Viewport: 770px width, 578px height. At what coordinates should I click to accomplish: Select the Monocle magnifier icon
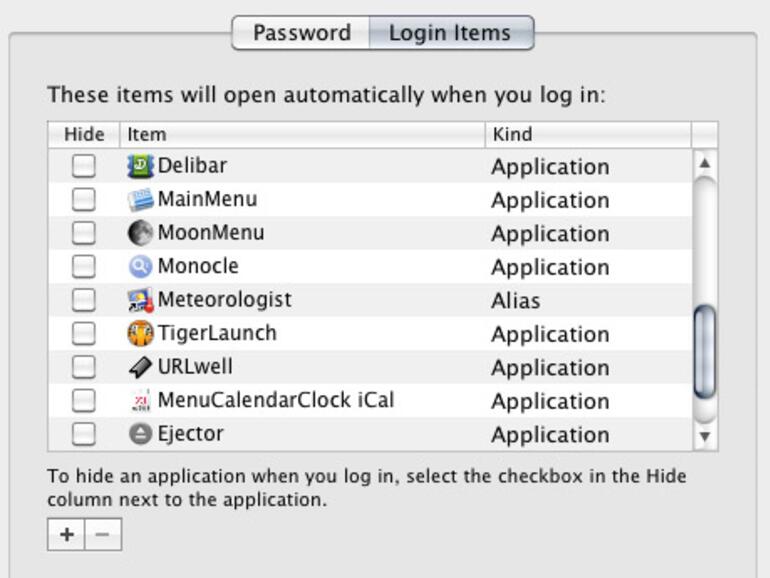pyautogui.click(x=141, y=267)
